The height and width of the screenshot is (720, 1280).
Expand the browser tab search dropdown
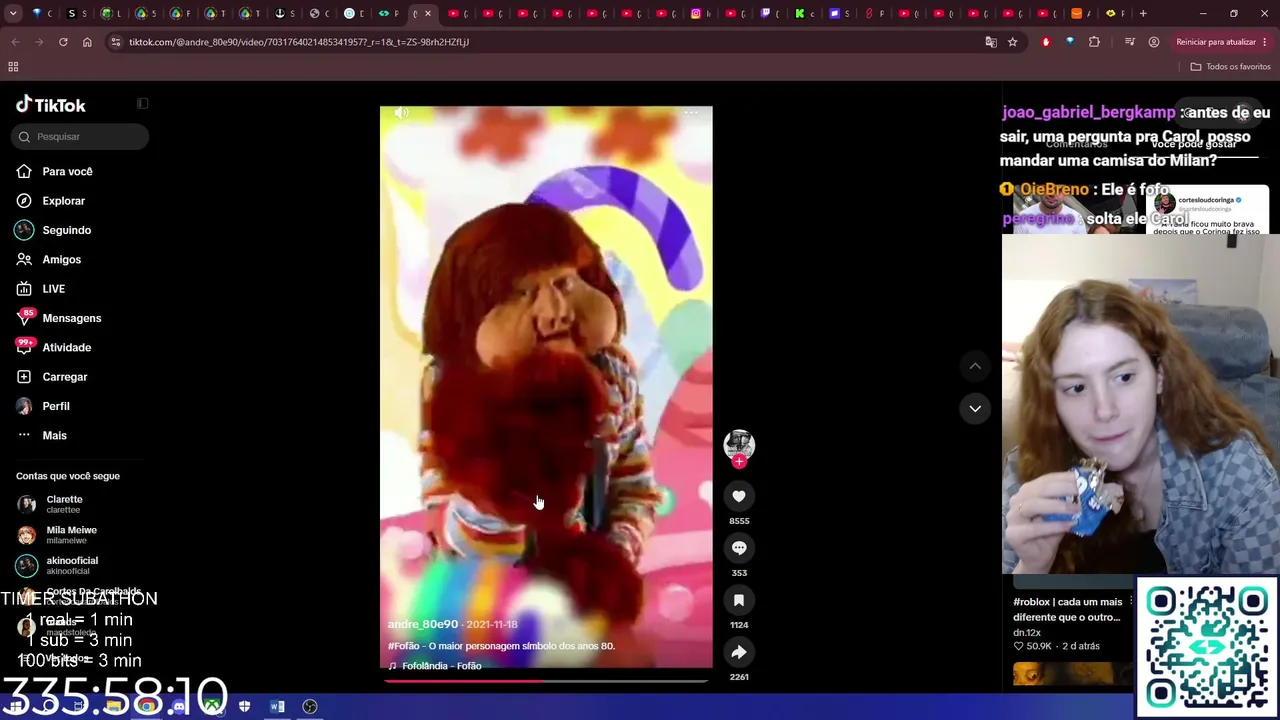[x=13, y=14]
